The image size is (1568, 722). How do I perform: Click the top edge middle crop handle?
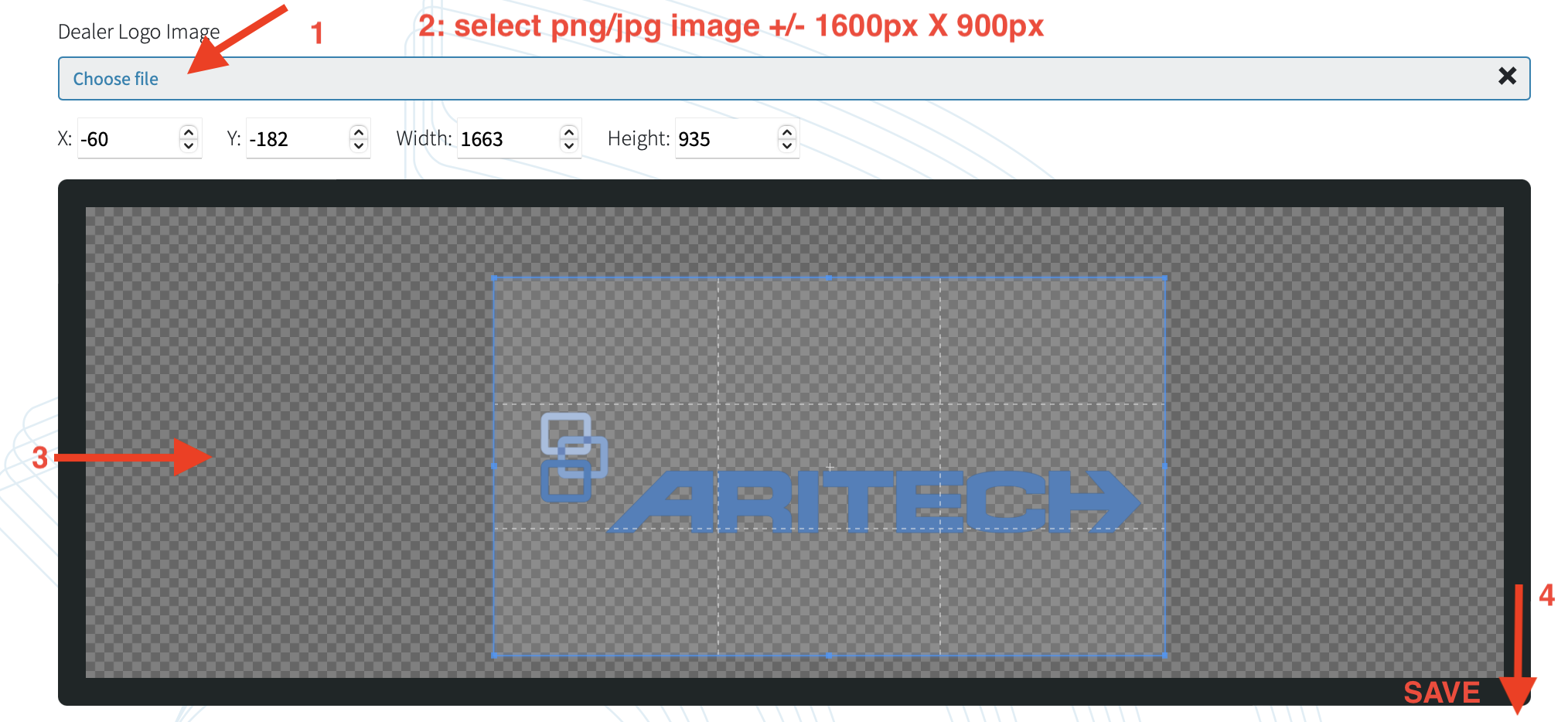click(x=829, y=277)
